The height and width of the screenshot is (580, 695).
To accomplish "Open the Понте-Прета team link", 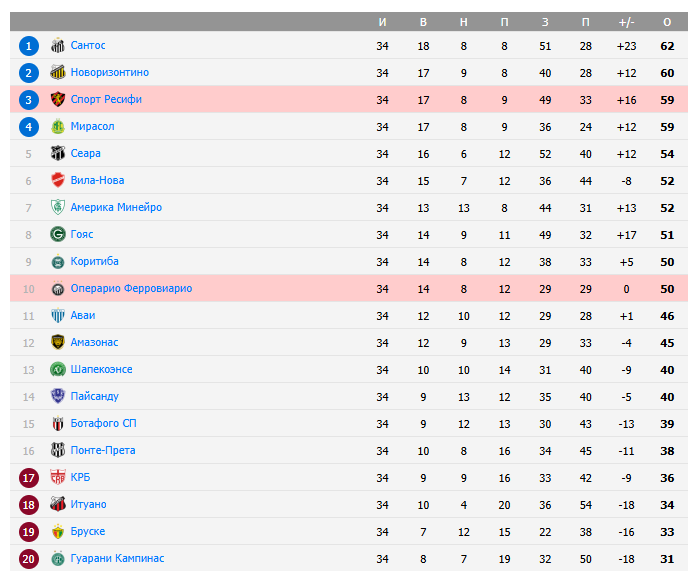I will point(103,451).
